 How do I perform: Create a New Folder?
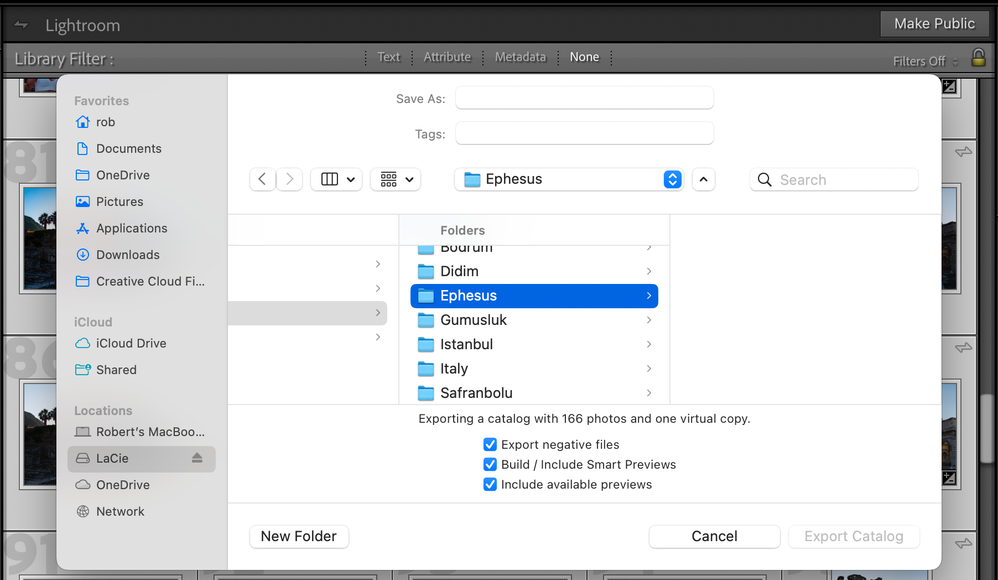pyautogui.click(x=299, y=536)
